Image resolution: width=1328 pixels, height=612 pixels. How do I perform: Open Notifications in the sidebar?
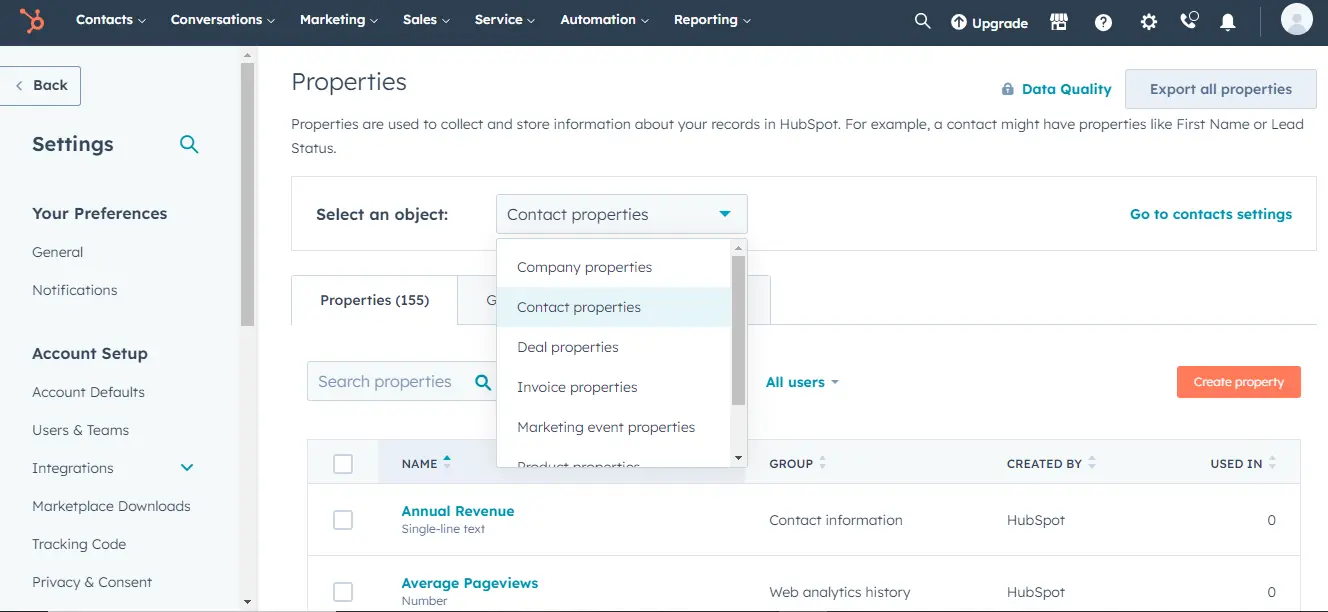pyautogui.click(x=75, y=290)
